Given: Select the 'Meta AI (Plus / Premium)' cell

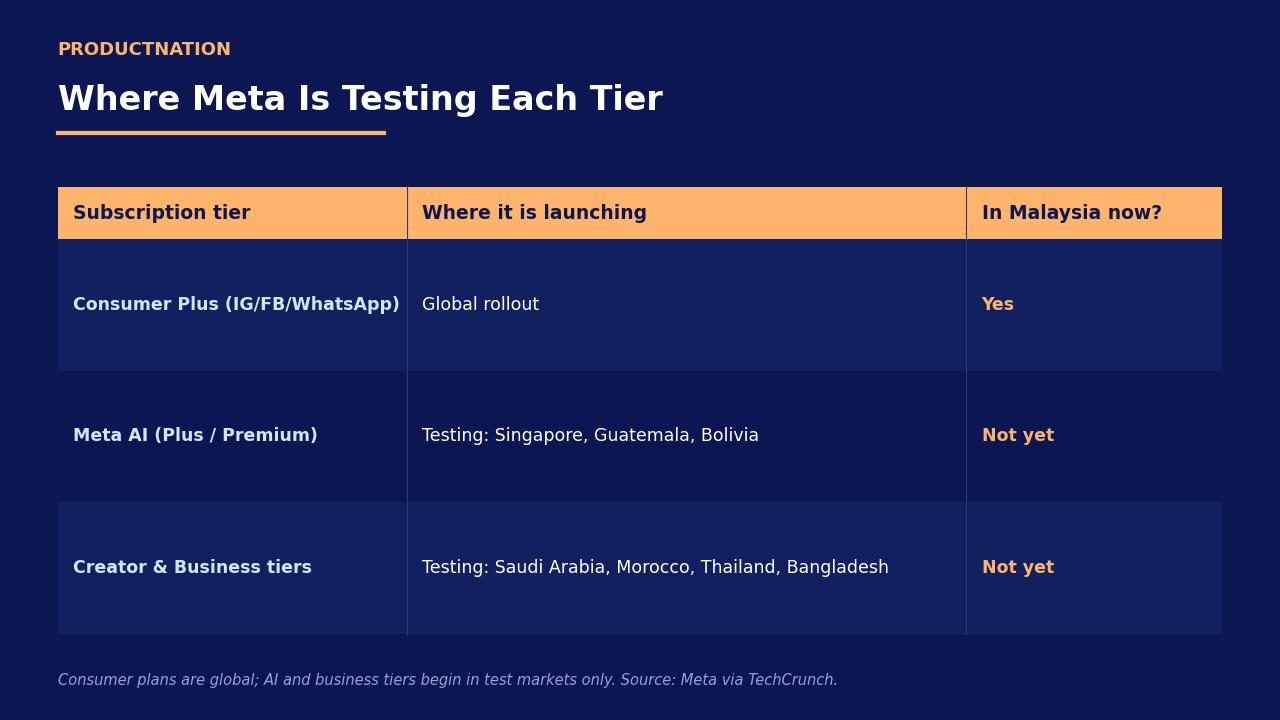Looking at the screenshot, I should pyautogui.click(x=232, y=436).
